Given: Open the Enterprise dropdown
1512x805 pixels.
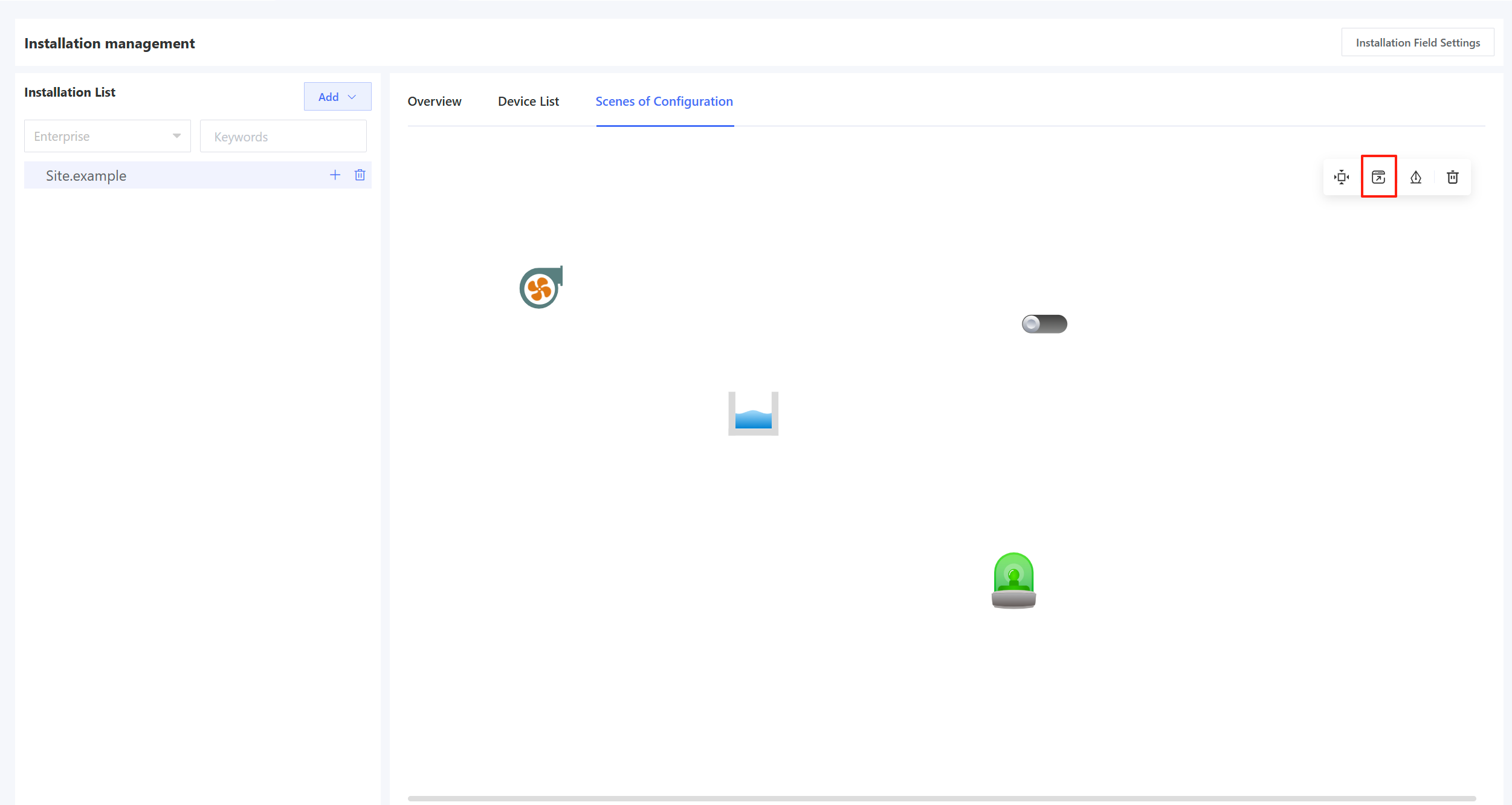Looking at the screenshot, I should pyautogui.click(x=108, y=137).
